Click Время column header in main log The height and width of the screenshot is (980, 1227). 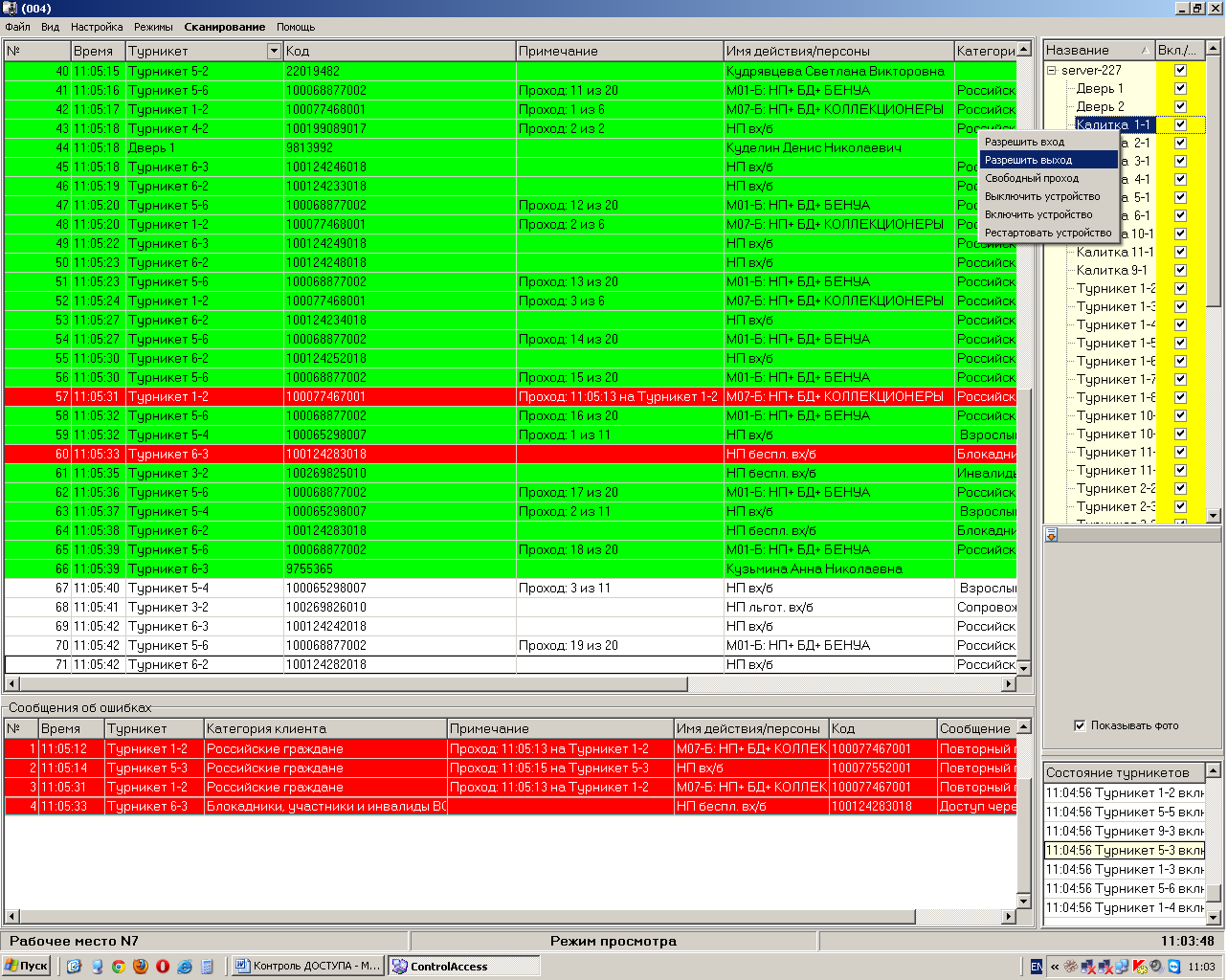[x=98, y=51]
